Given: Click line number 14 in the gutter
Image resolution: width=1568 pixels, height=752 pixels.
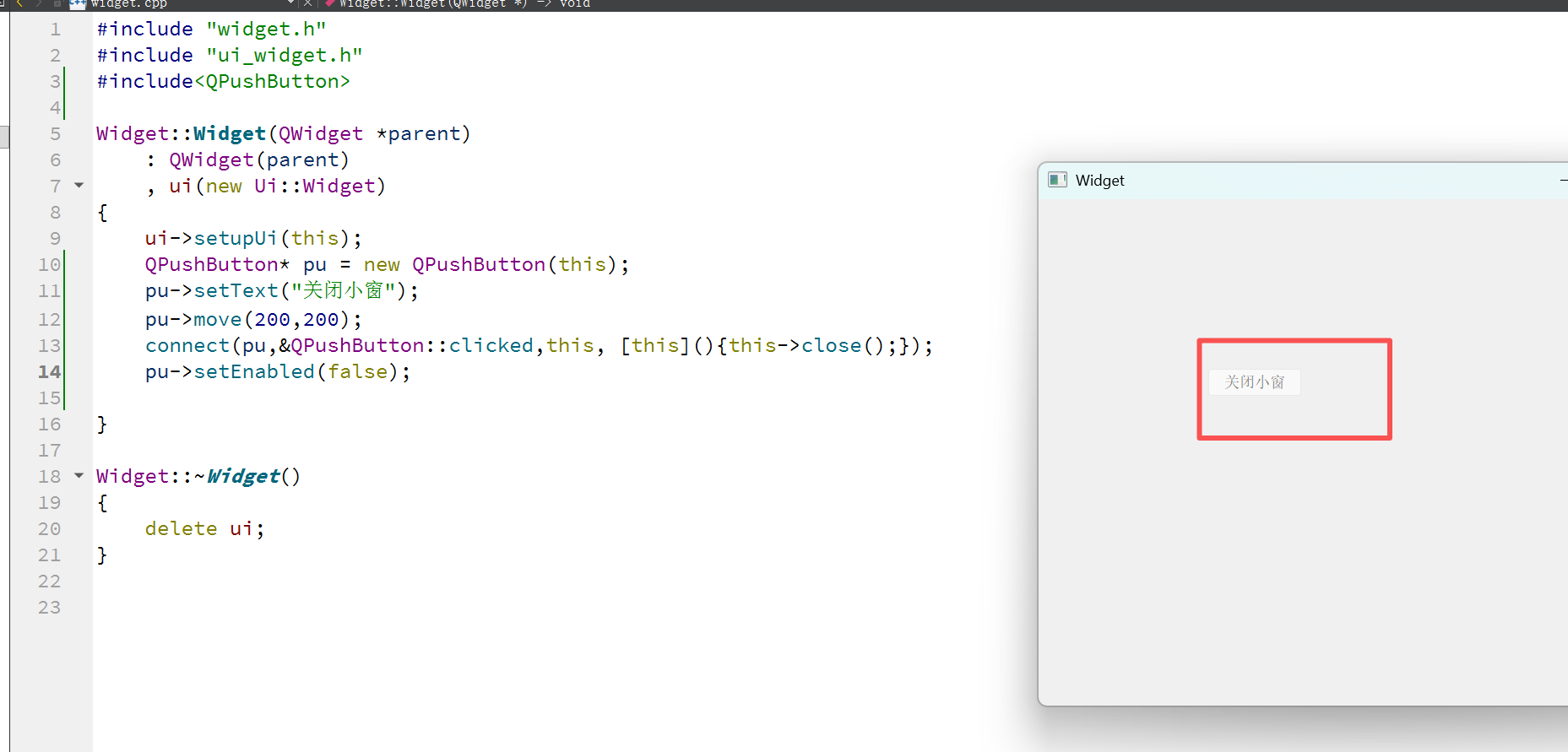Looking at the screenshot, I should 50,371.
